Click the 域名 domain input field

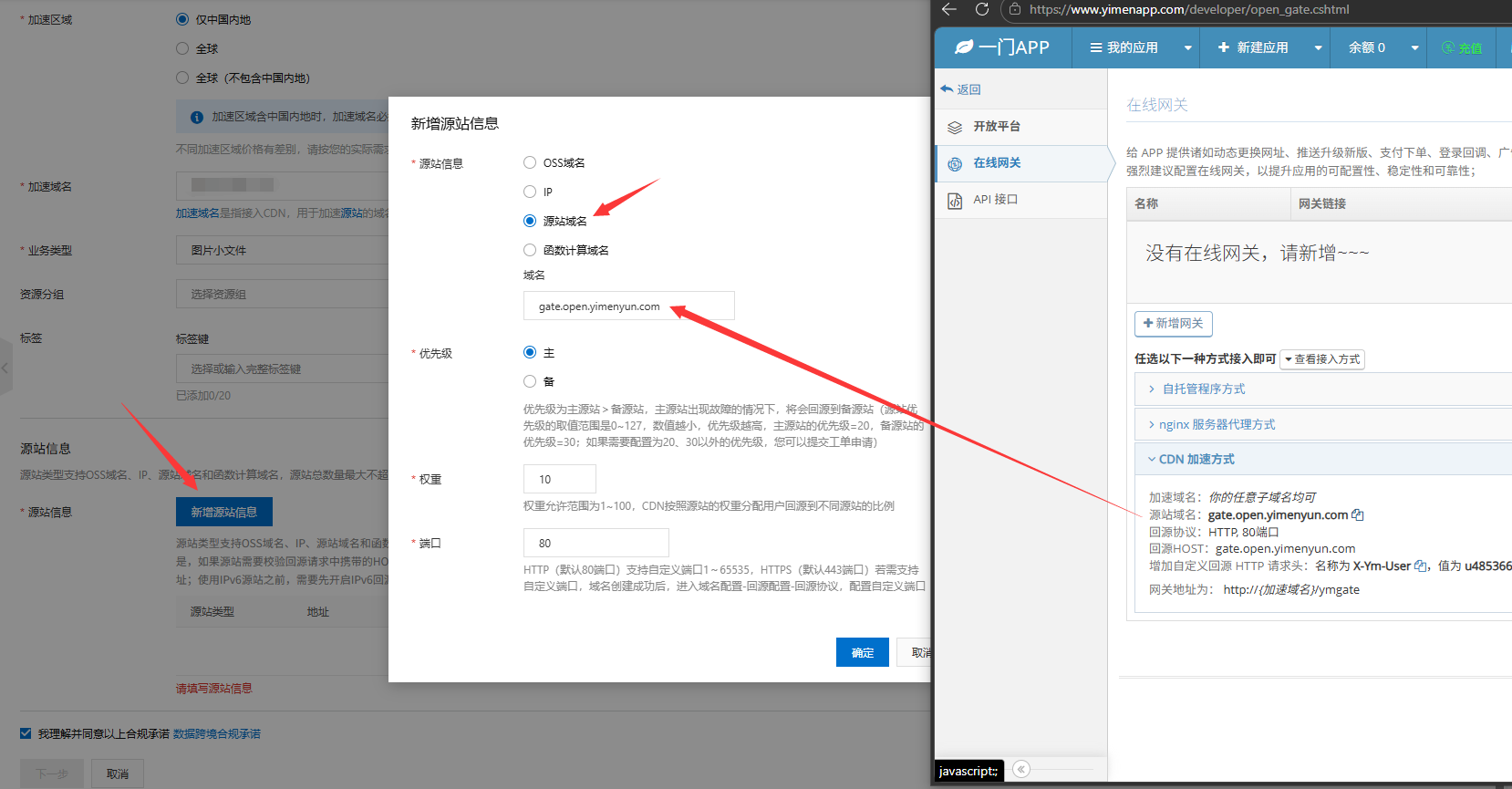(628, 306)
